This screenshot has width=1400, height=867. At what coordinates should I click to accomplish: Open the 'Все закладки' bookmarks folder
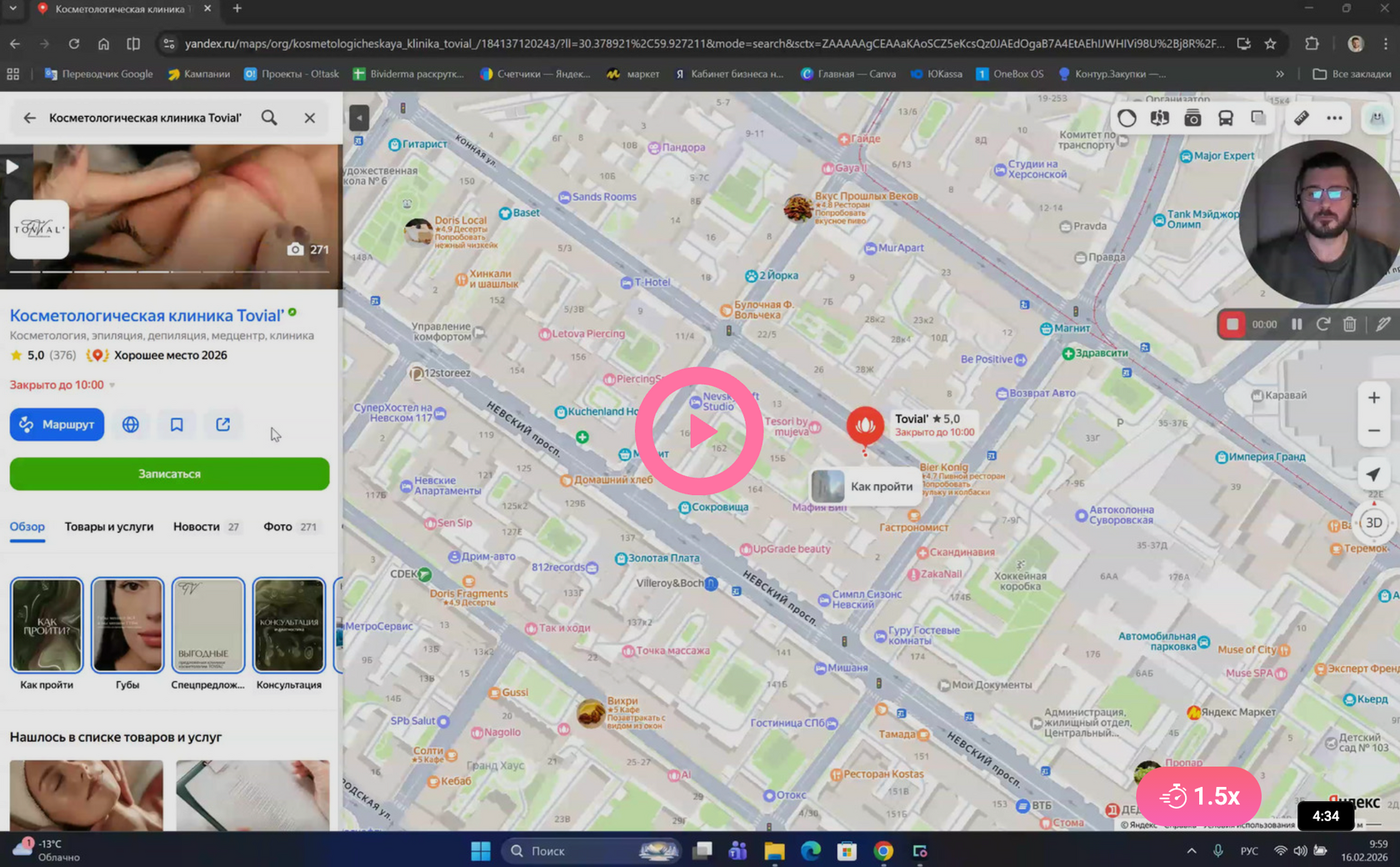[1352, 74]
